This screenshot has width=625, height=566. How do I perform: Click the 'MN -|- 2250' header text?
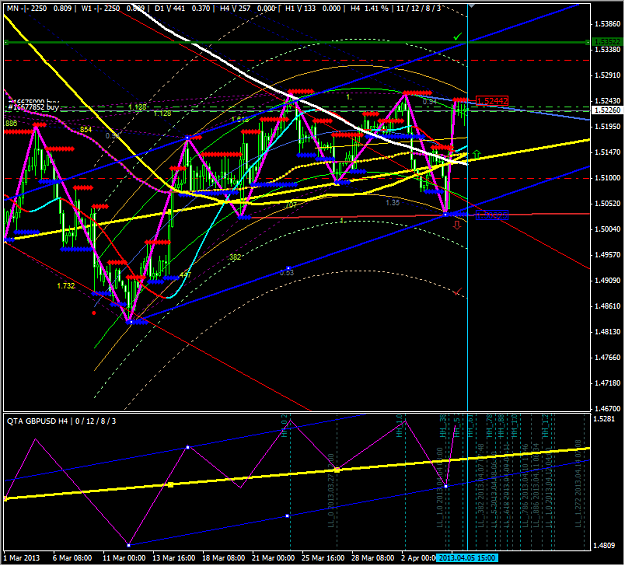tap(27, 8)
